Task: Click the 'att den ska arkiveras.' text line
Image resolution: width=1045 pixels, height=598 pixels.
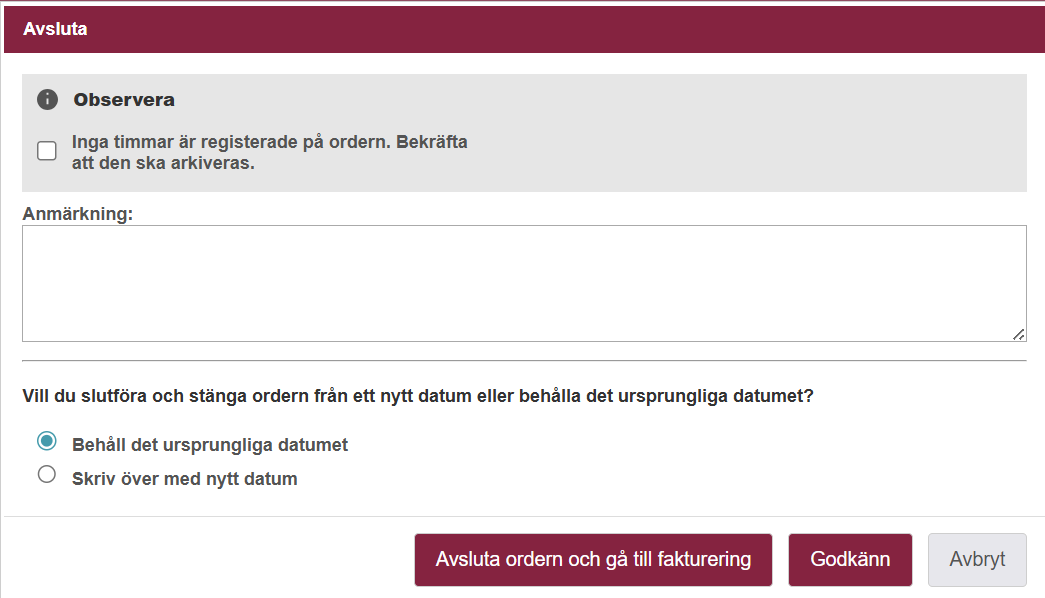Action: [163, 163]
